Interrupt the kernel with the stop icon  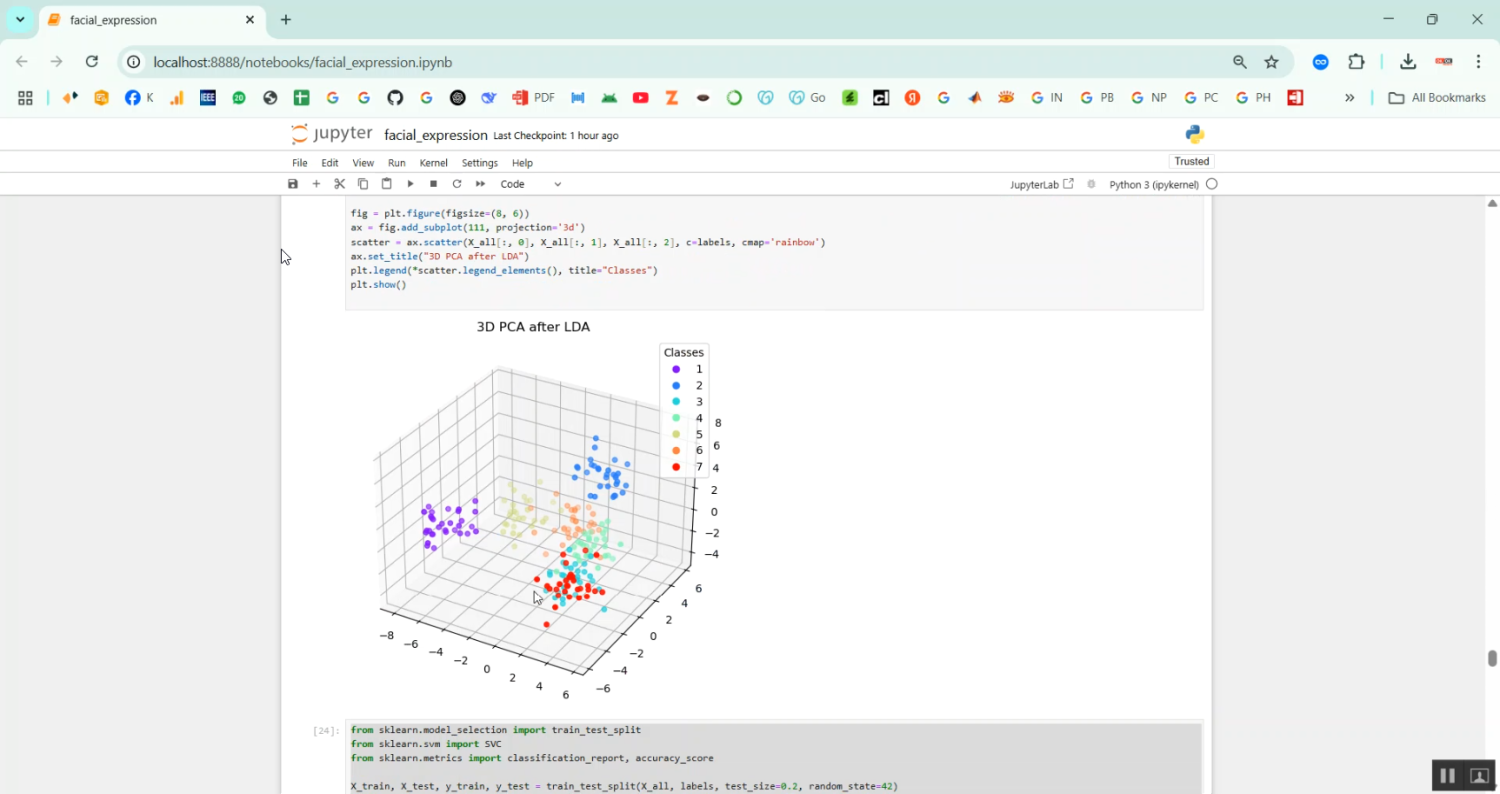pyautogui.click(x=433, y=184)
